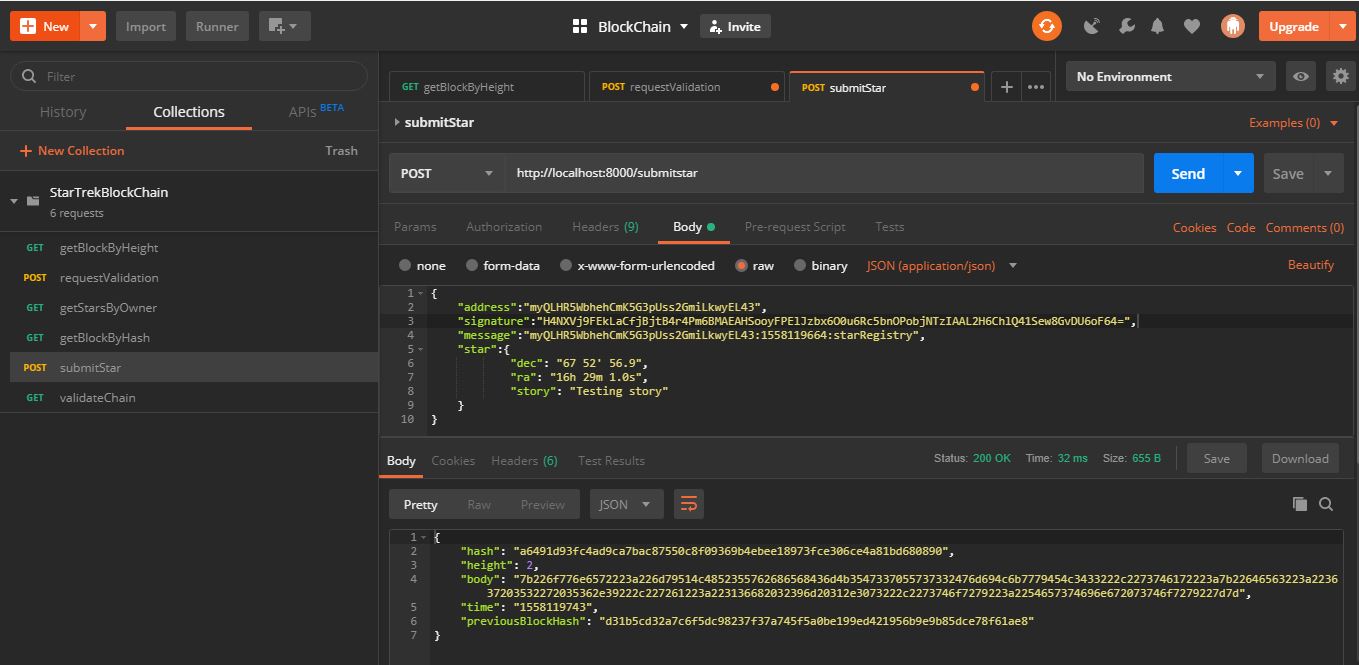
Task: Click the Beautify link
Action: (x=1311, y=265)
